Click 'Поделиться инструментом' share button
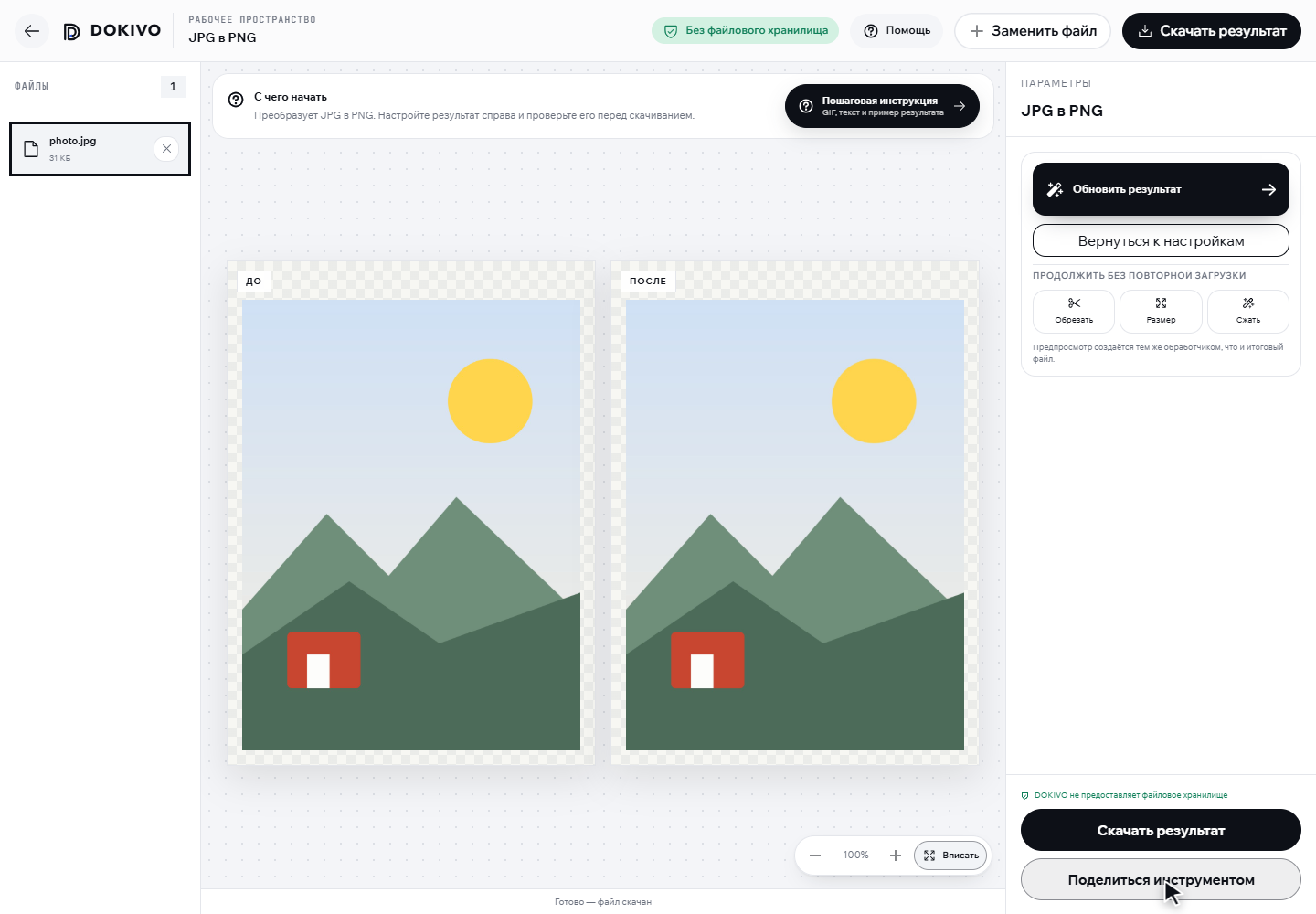 tap(1161, 879)
